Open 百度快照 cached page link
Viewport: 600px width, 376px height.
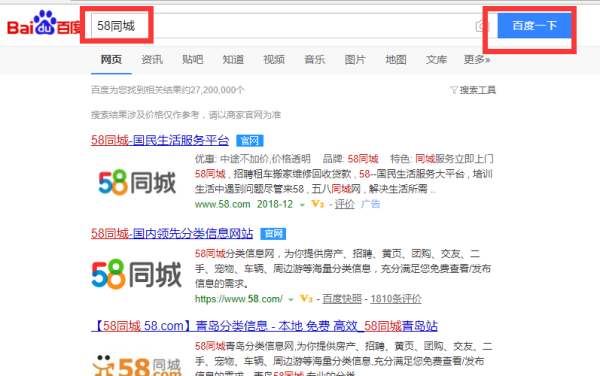point(342,299)
